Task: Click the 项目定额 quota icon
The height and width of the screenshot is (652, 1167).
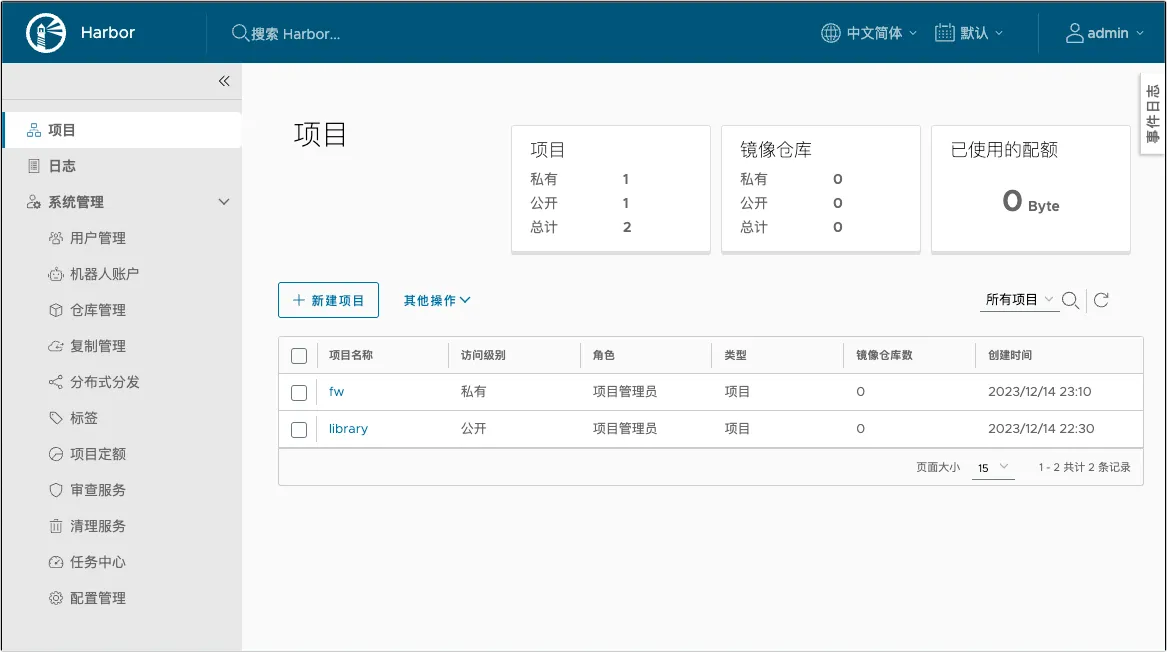Action: coord(56,454)
